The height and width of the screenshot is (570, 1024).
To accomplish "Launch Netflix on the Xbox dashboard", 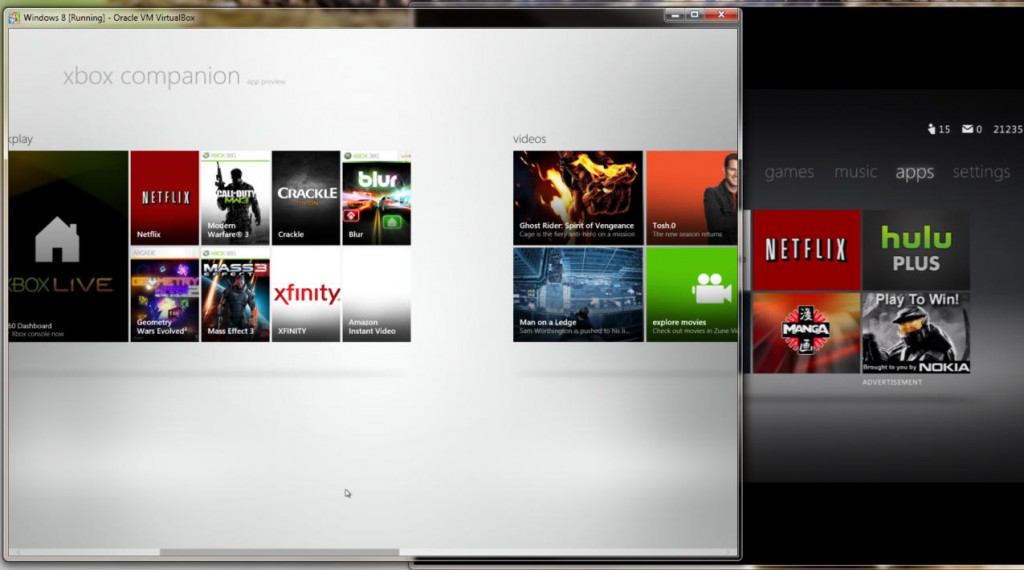I will [807, 250].
